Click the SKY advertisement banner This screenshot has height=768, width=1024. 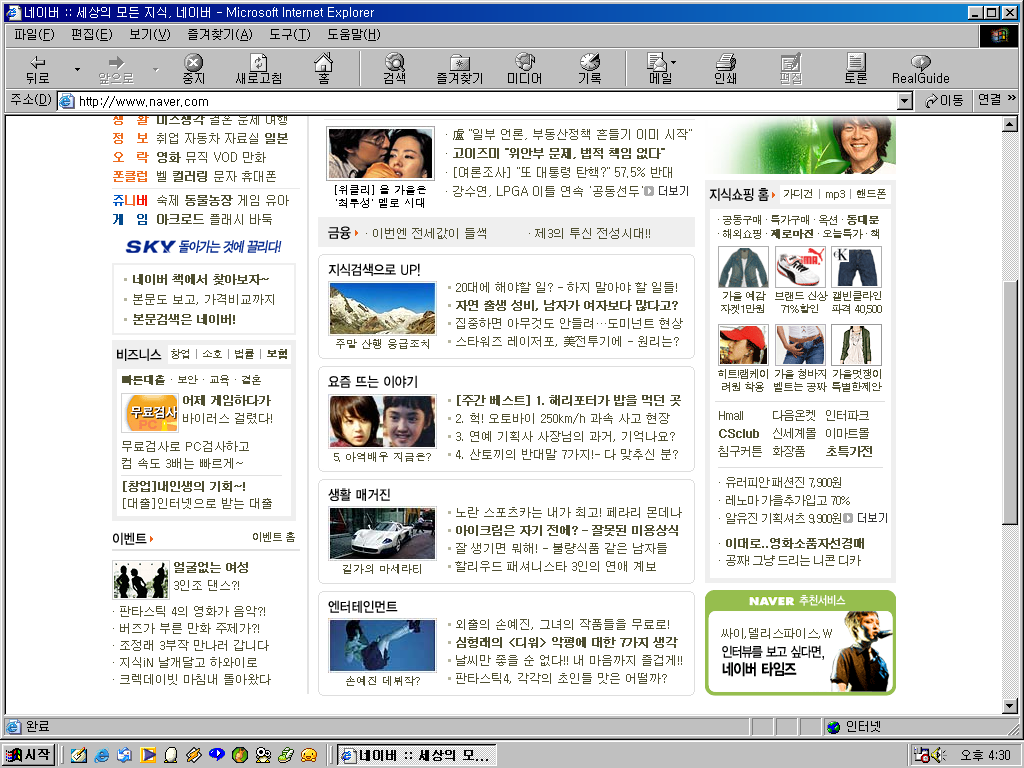click(203, 246)
